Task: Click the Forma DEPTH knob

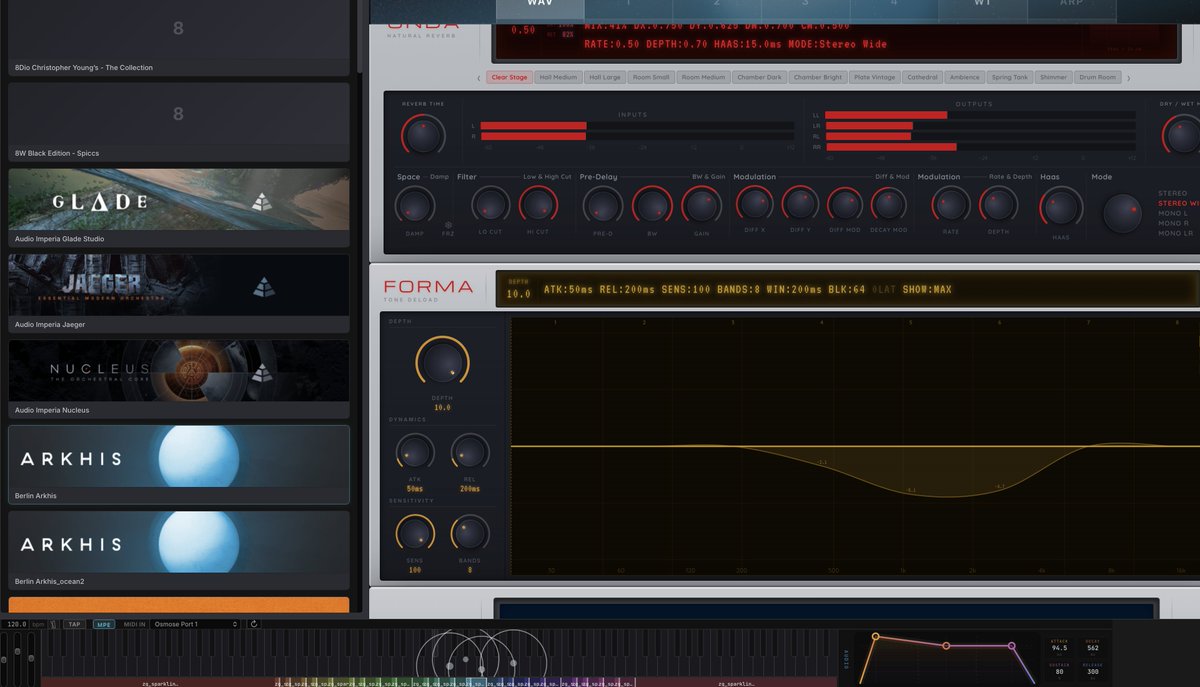Action: click(x=442, y=362)
